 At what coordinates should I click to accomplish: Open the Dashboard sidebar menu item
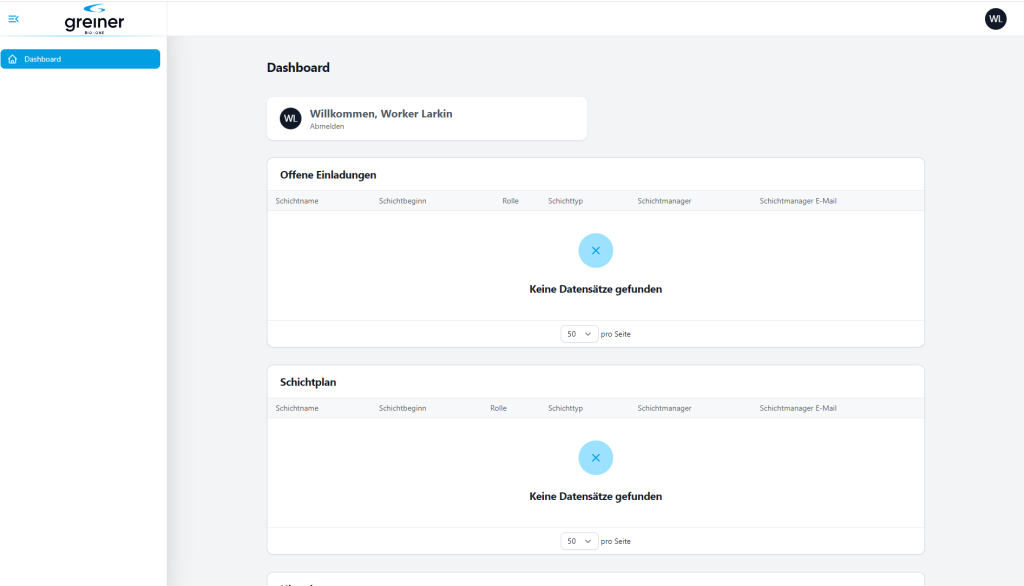click(80, 59)
